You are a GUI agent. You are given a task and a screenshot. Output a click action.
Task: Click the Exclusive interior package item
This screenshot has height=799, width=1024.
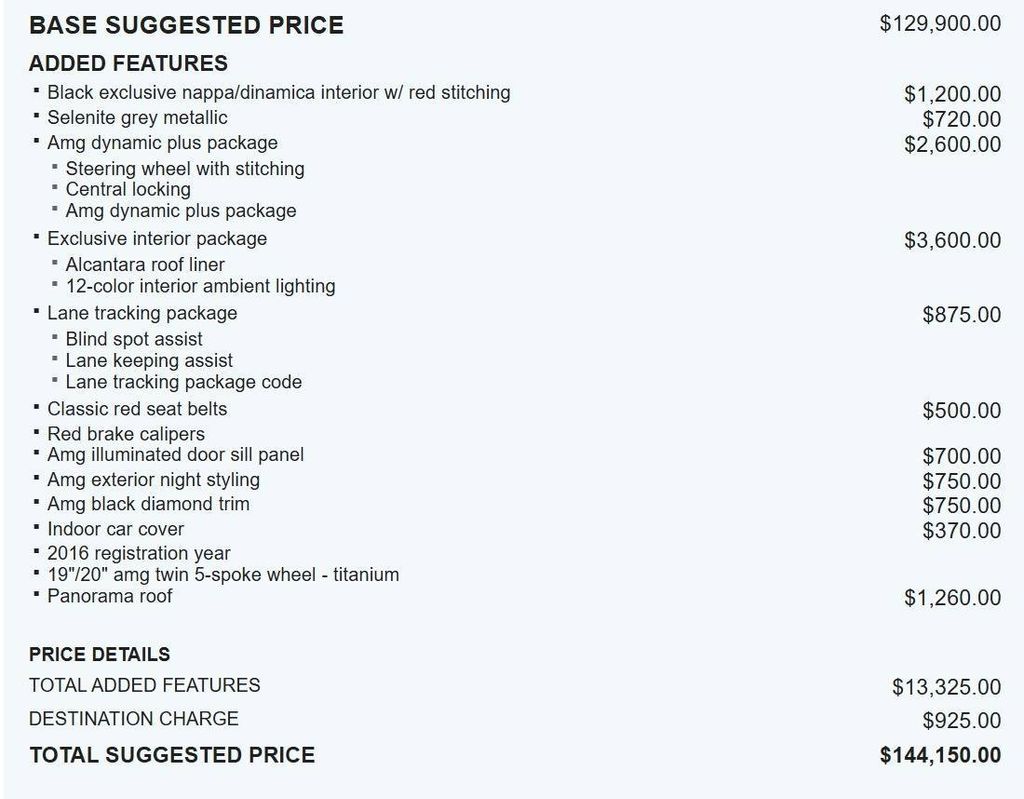click(157, 239)
